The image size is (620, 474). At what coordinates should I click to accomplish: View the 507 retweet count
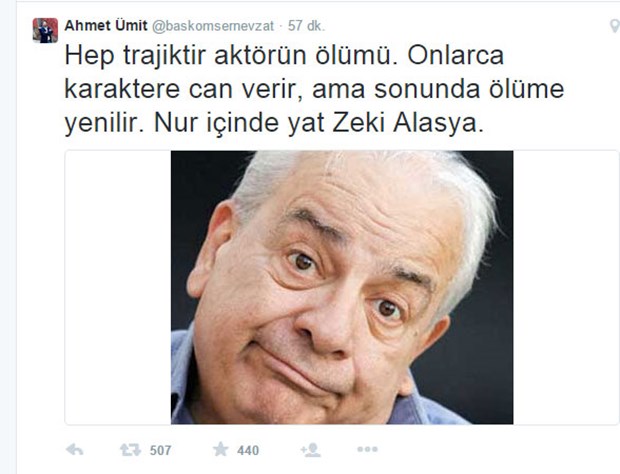click(x=160, y=450)
